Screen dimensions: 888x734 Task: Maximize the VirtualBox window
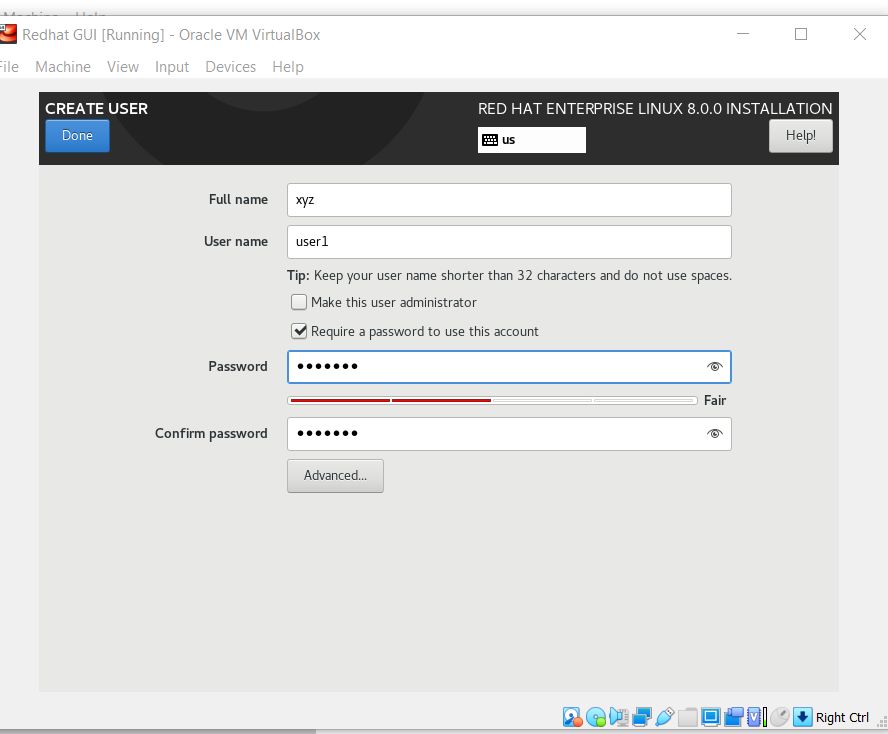pyautogui.click(x=801, y=35)
